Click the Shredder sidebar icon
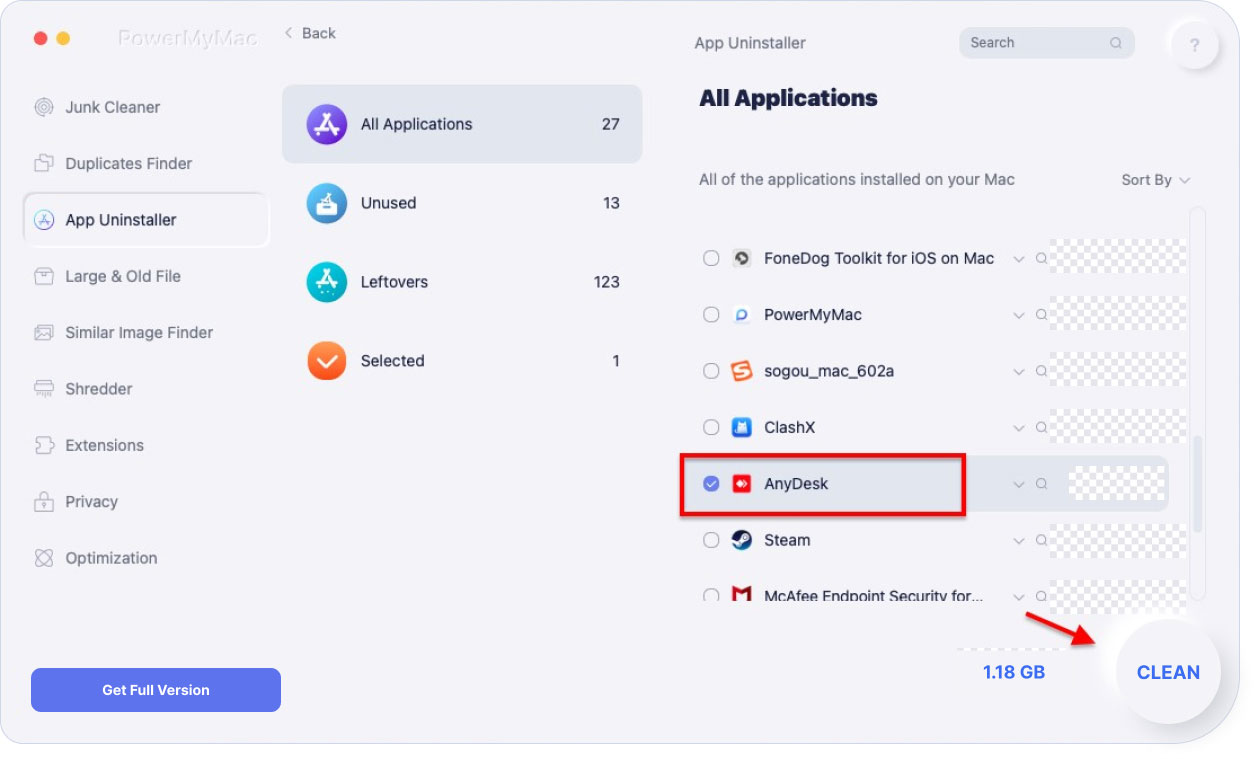 point(44,388)
